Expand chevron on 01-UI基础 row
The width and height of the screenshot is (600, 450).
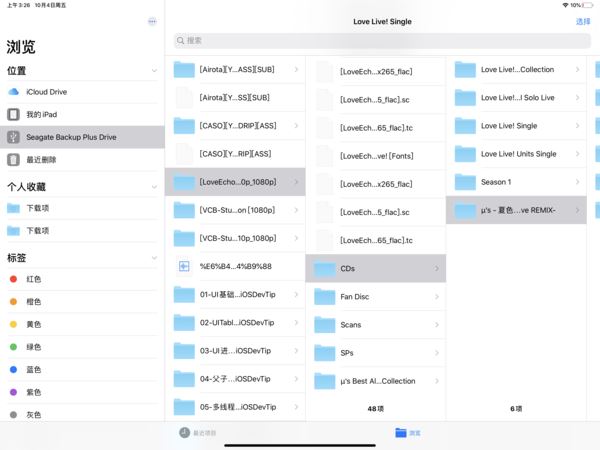296,294
